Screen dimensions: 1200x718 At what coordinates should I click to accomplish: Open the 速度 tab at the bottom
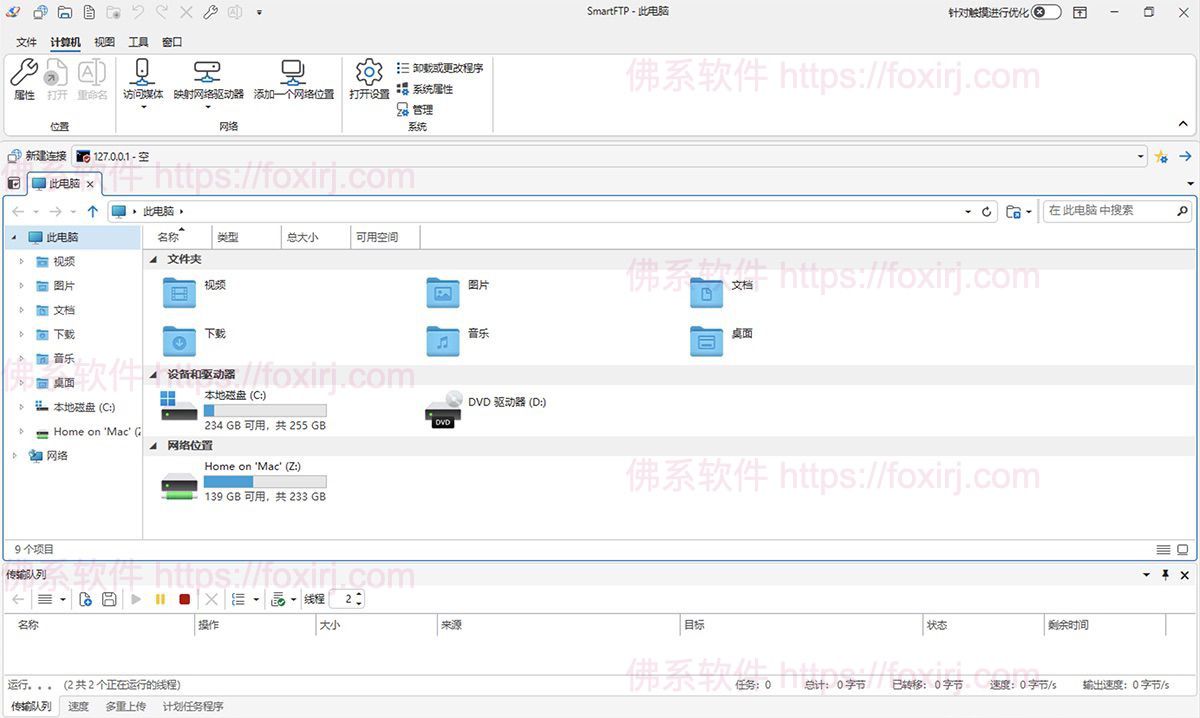coord(78,706)
